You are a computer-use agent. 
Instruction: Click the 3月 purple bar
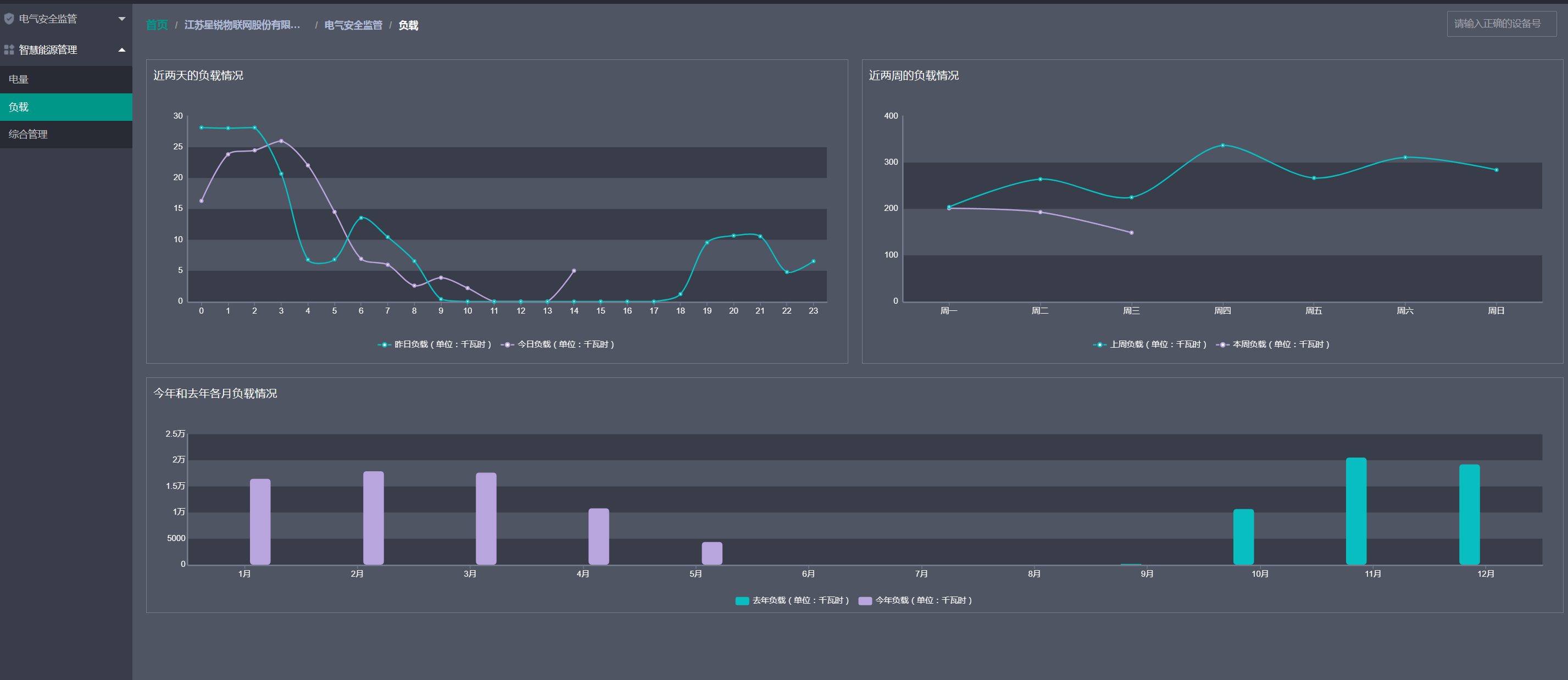486,519
